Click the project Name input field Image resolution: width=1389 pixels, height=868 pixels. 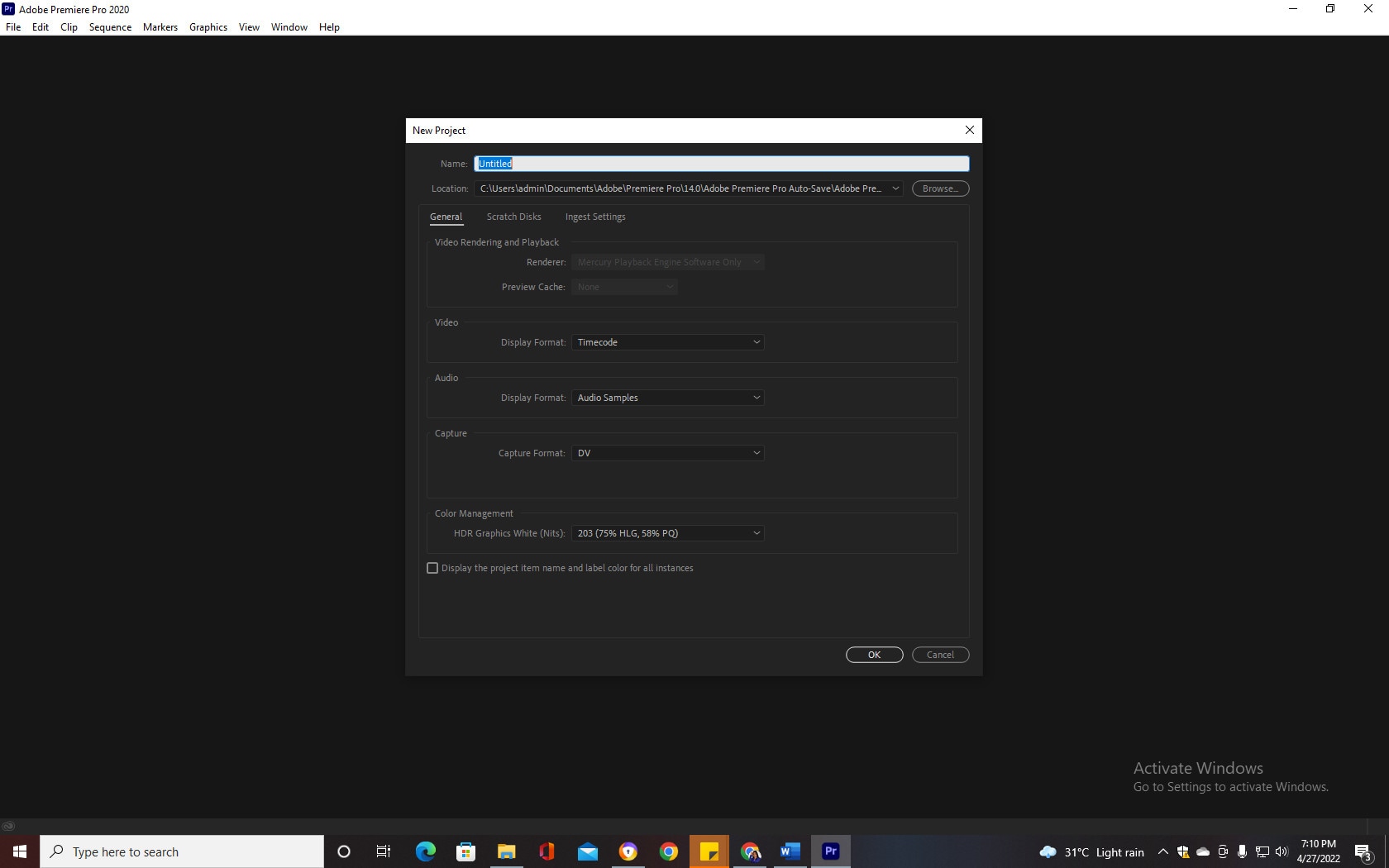722,164
